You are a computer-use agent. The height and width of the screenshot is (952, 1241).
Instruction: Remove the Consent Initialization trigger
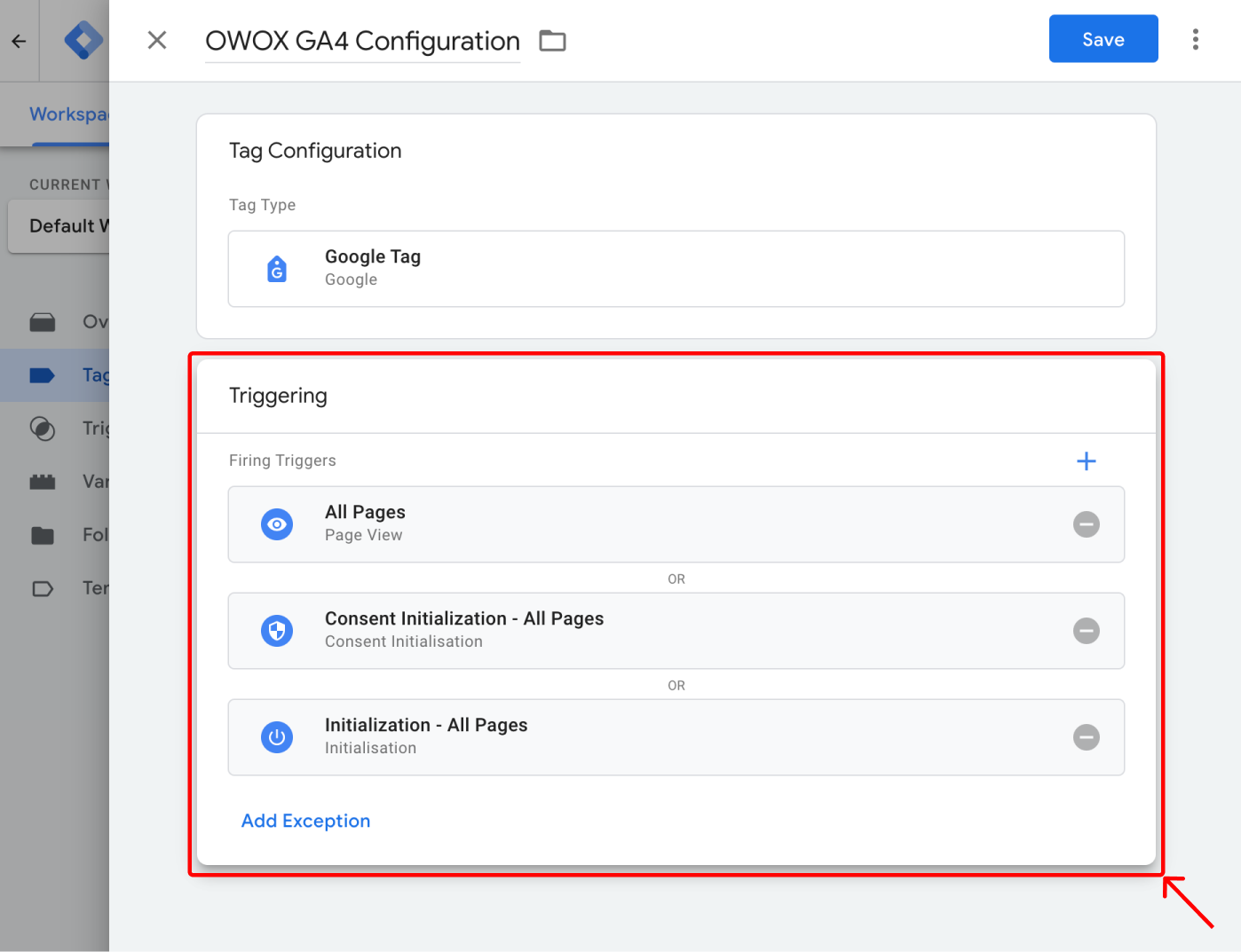click(x=1087, y=631)
